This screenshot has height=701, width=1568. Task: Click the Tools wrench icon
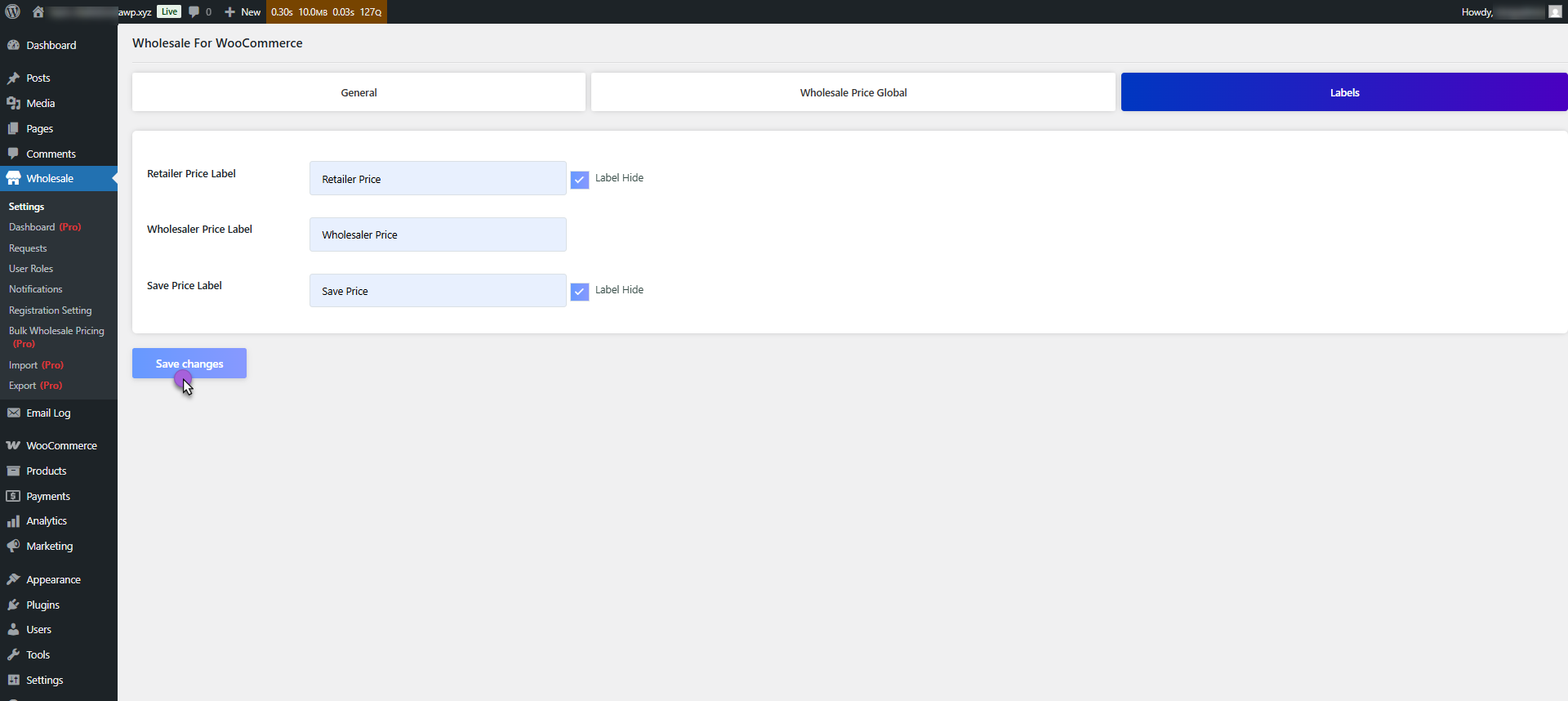click(13, 655)
